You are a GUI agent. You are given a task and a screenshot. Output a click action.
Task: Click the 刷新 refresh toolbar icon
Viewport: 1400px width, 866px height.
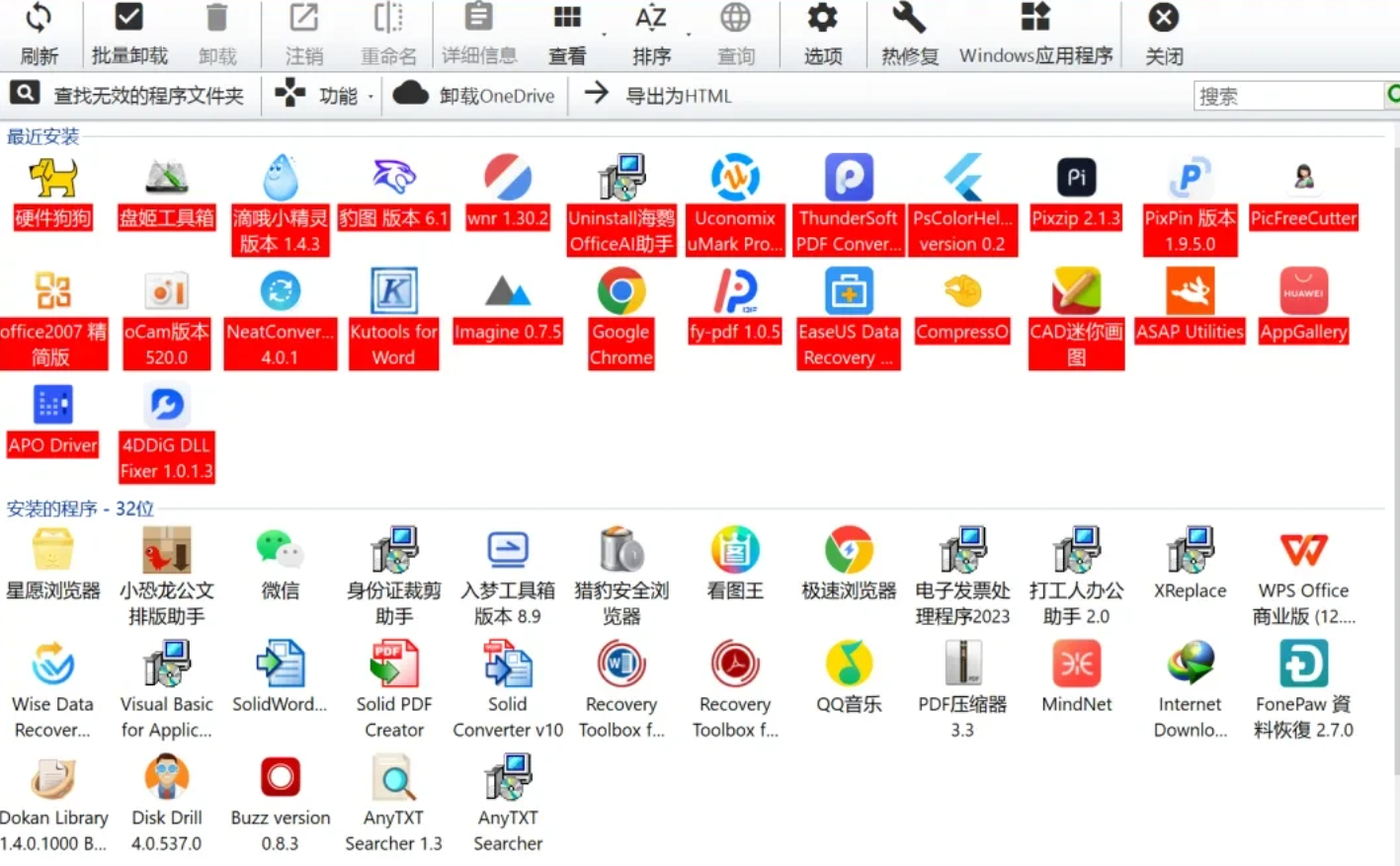pos(39,34)
